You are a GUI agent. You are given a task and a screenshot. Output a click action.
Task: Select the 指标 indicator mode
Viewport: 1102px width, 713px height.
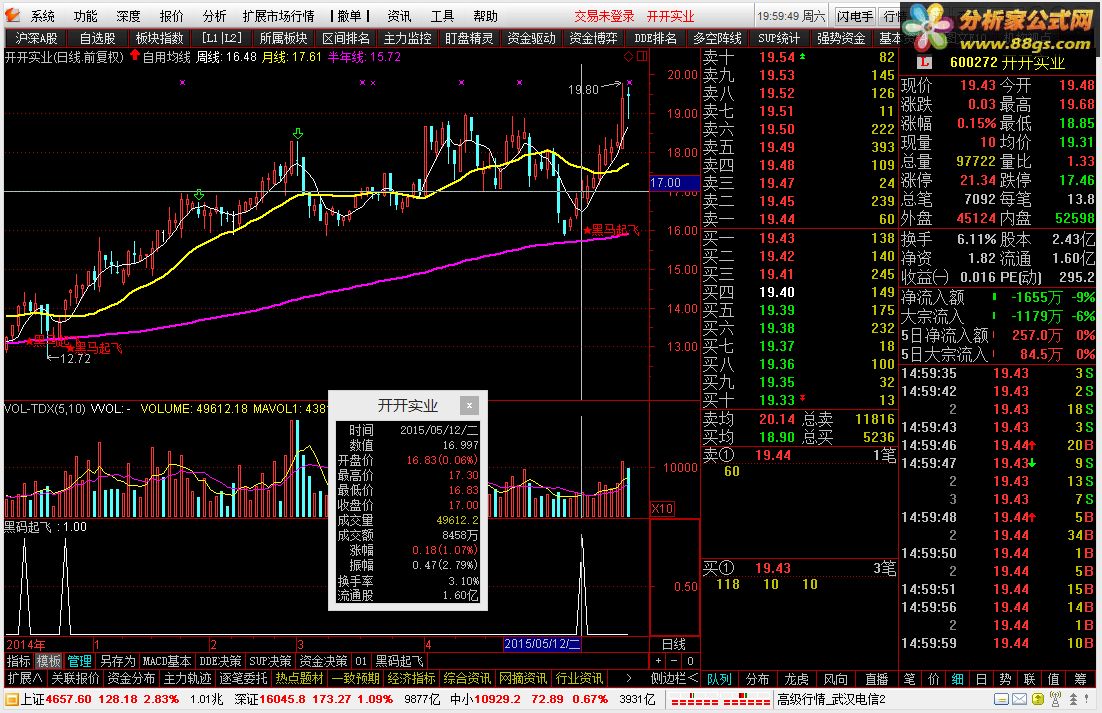[x=19, y=661]
